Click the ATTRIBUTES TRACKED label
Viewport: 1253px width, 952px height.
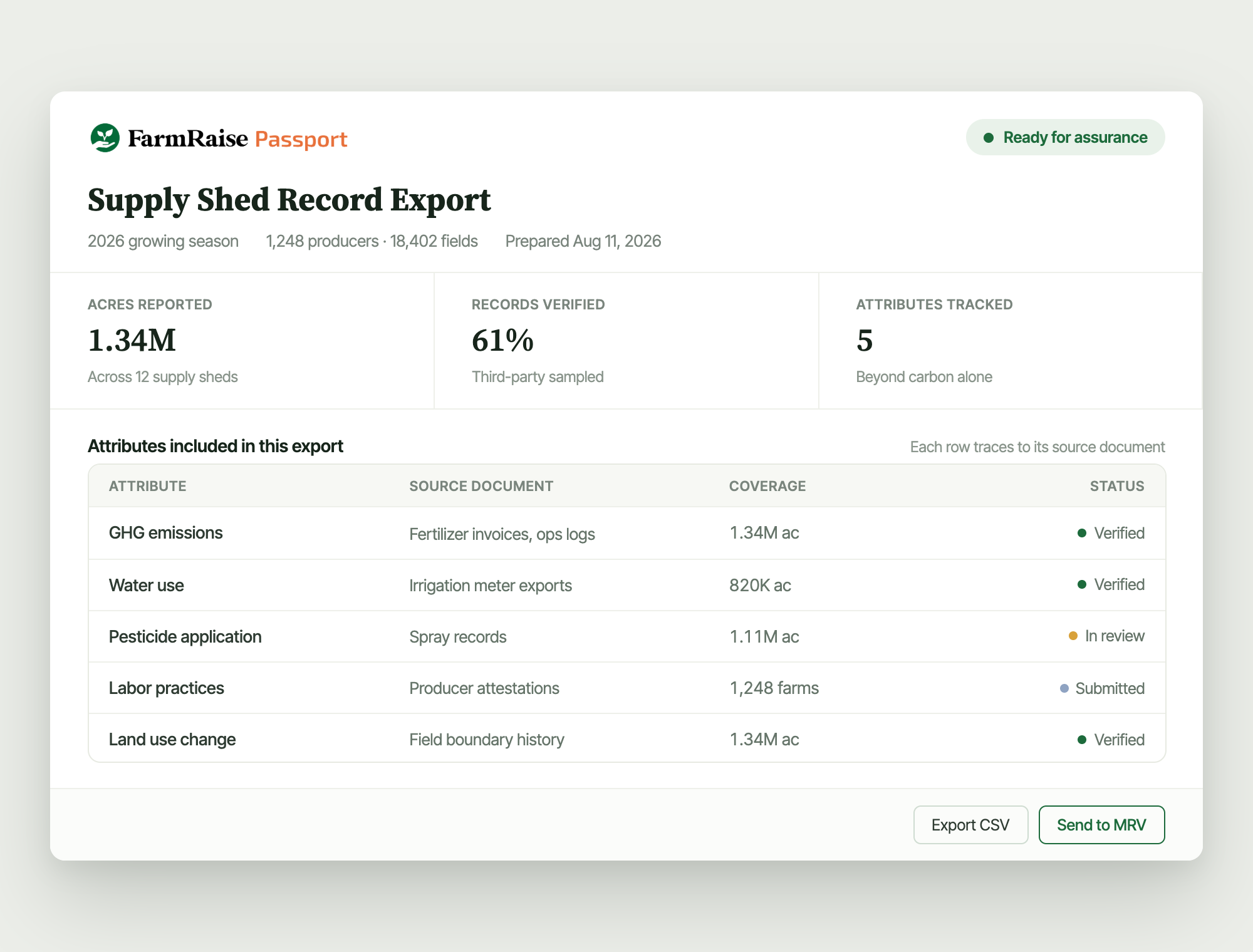tap(934, 304)
